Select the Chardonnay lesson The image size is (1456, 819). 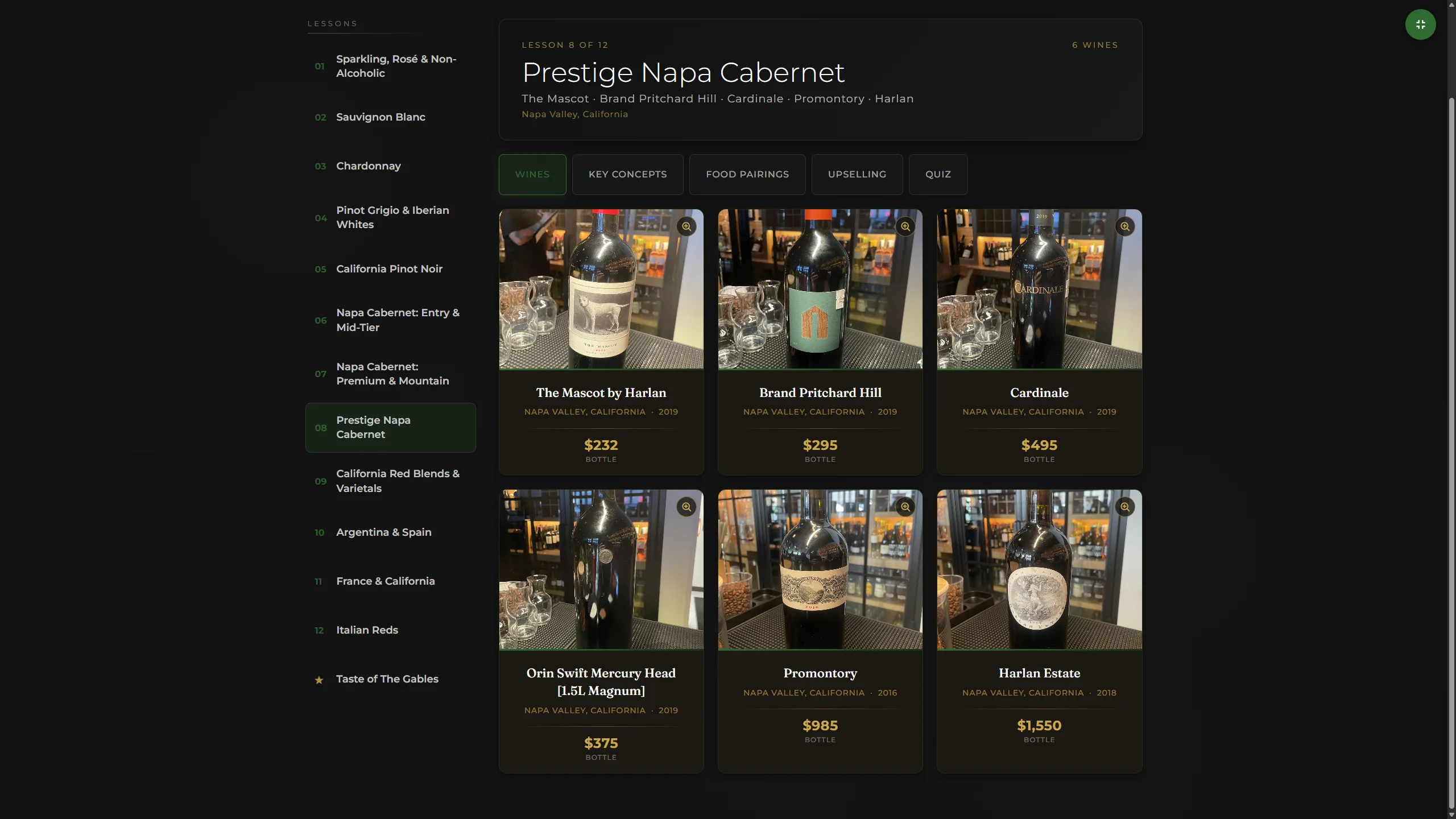(x=391, y=166)
